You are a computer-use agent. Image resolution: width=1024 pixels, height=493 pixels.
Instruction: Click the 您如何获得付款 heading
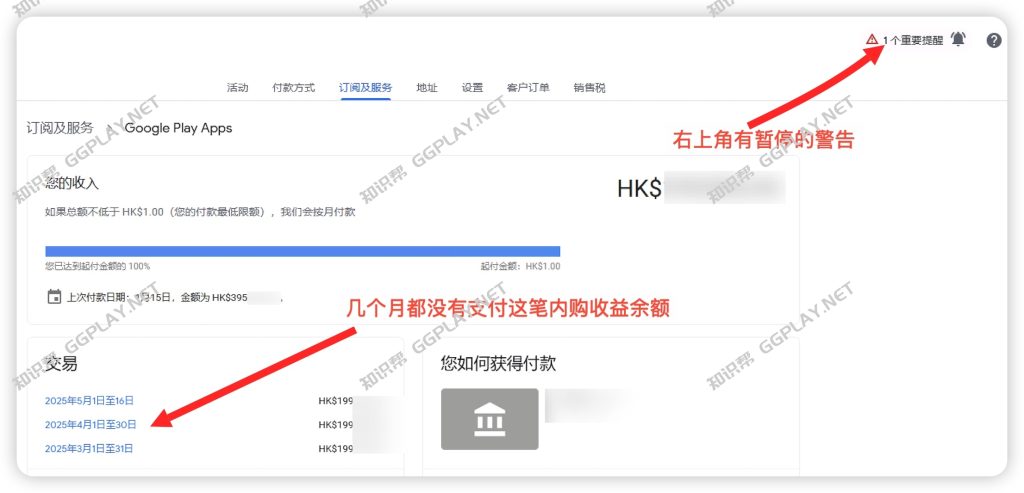498,364
